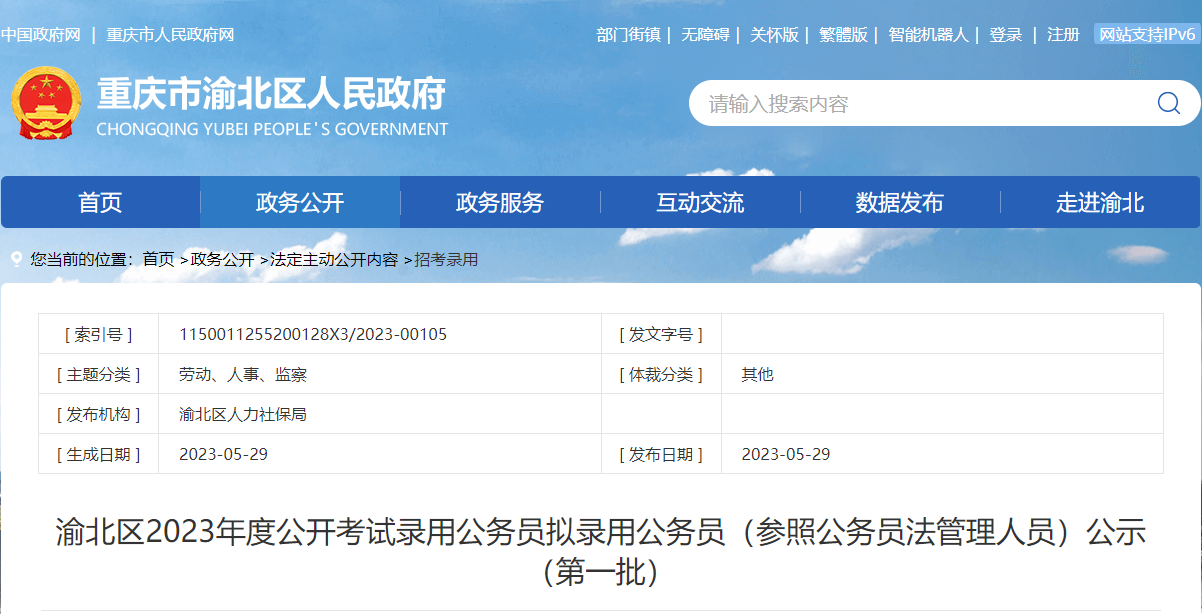Viewport: 1202px width, 614px height.
Task: Click the CHONGQING YUBEI PEOPLE'S GOVERNMENT subtitle
Action: pos(272,129)
